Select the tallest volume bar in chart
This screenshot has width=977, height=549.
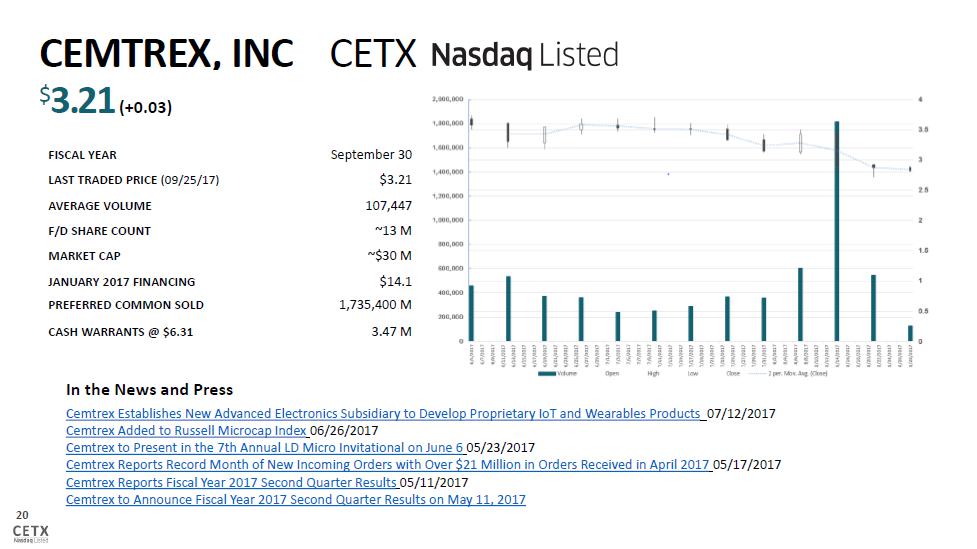pos(836,230)
